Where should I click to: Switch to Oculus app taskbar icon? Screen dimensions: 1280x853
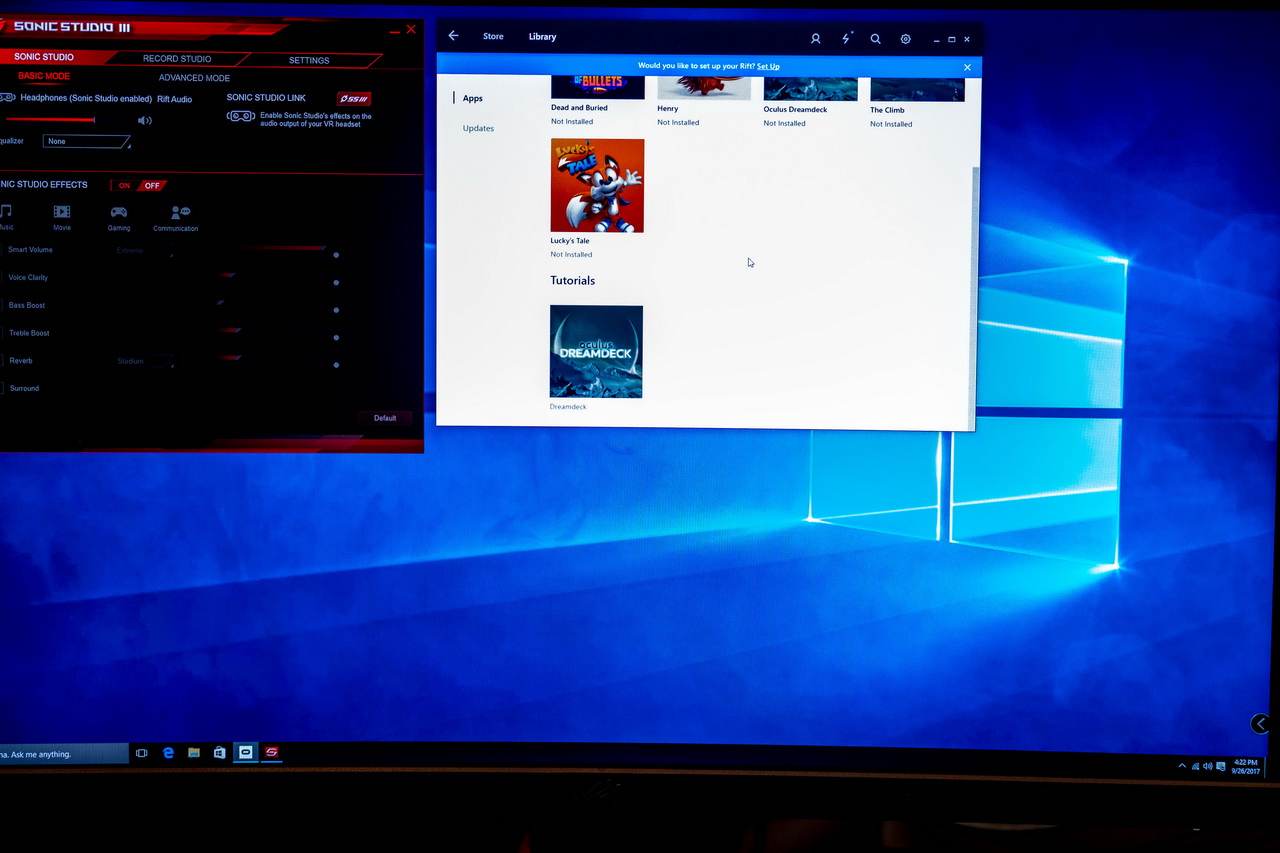point(245,752)
